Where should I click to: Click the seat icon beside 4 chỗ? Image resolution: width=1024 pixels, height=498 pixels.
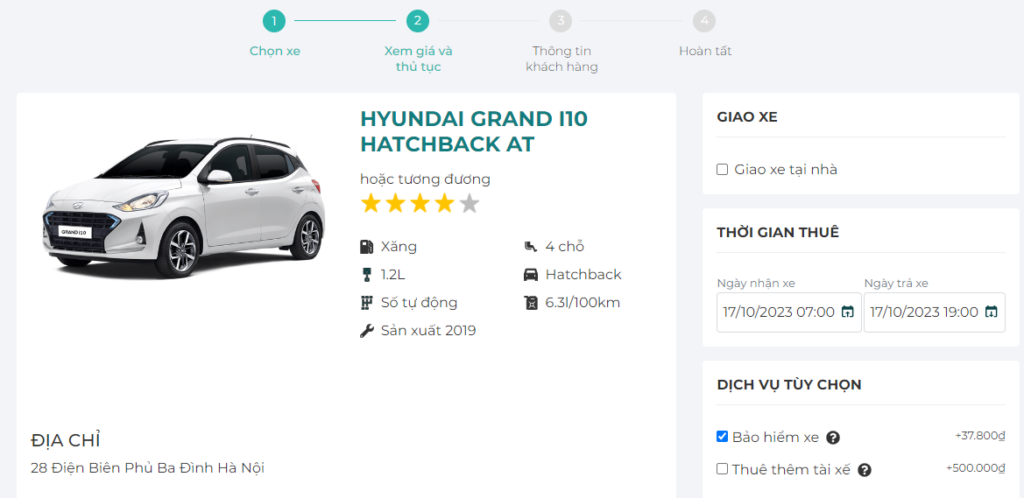pyautogui.click(x=530, y=247)
